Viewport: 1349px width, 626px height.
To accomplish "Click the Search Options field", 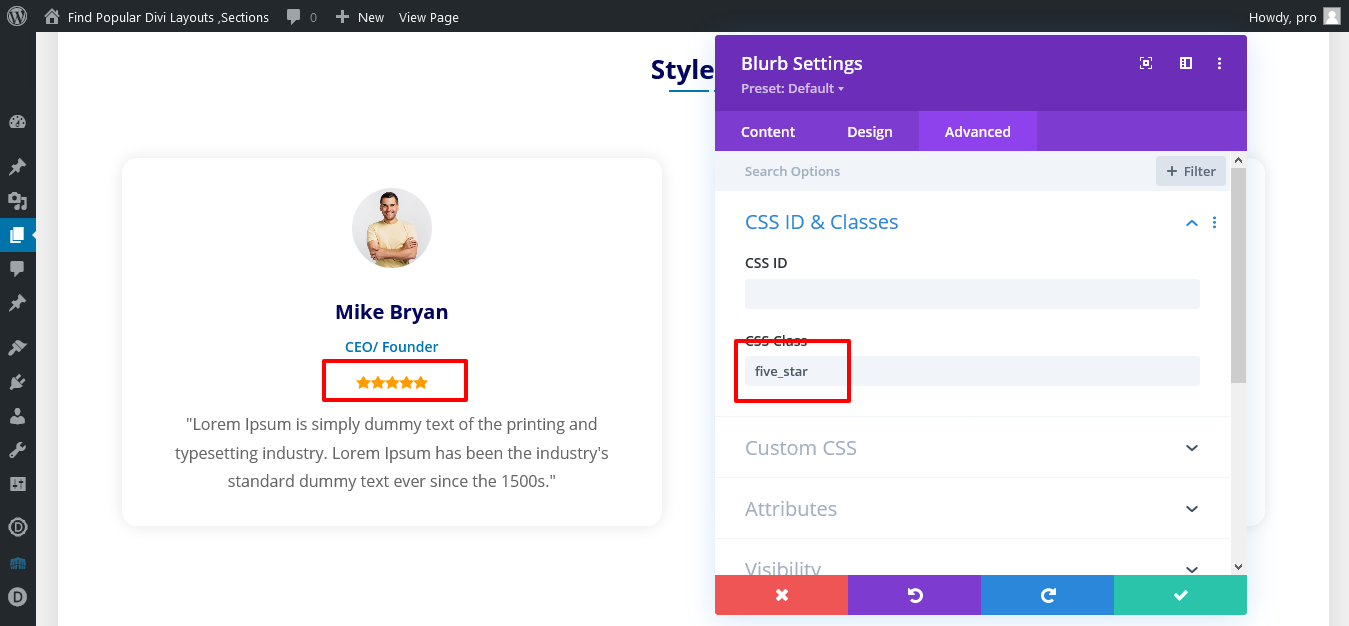I will pos(935,171).
